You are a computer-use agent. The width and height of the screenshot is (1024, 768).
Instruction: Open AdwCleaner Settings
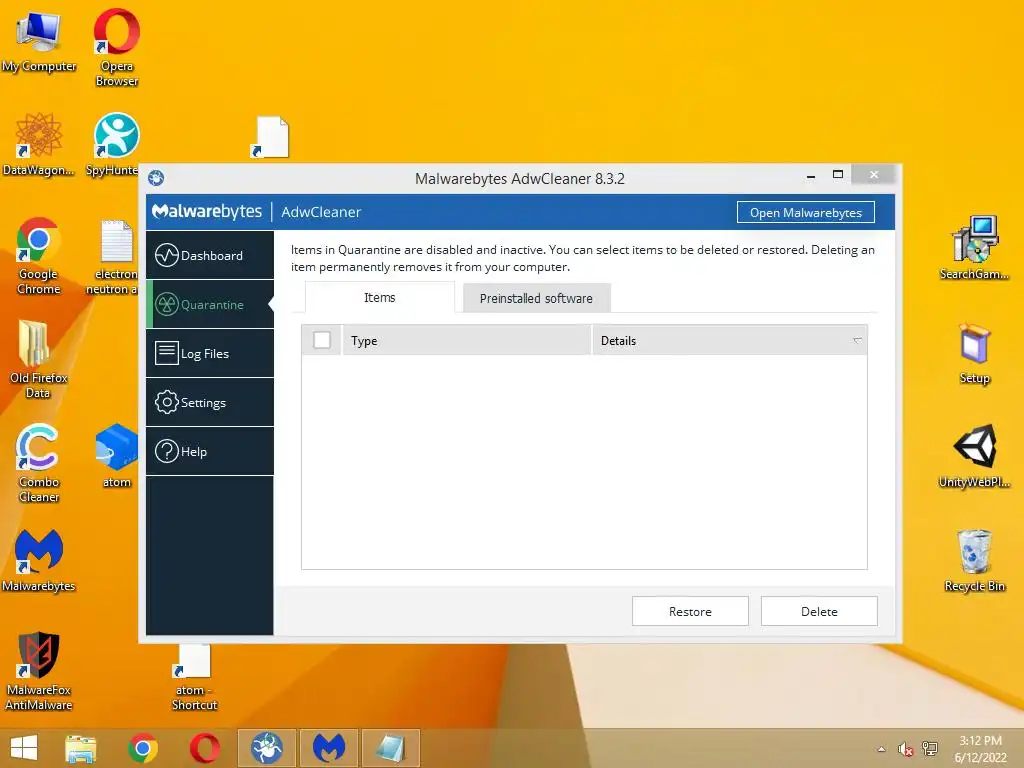coord(210,402)
